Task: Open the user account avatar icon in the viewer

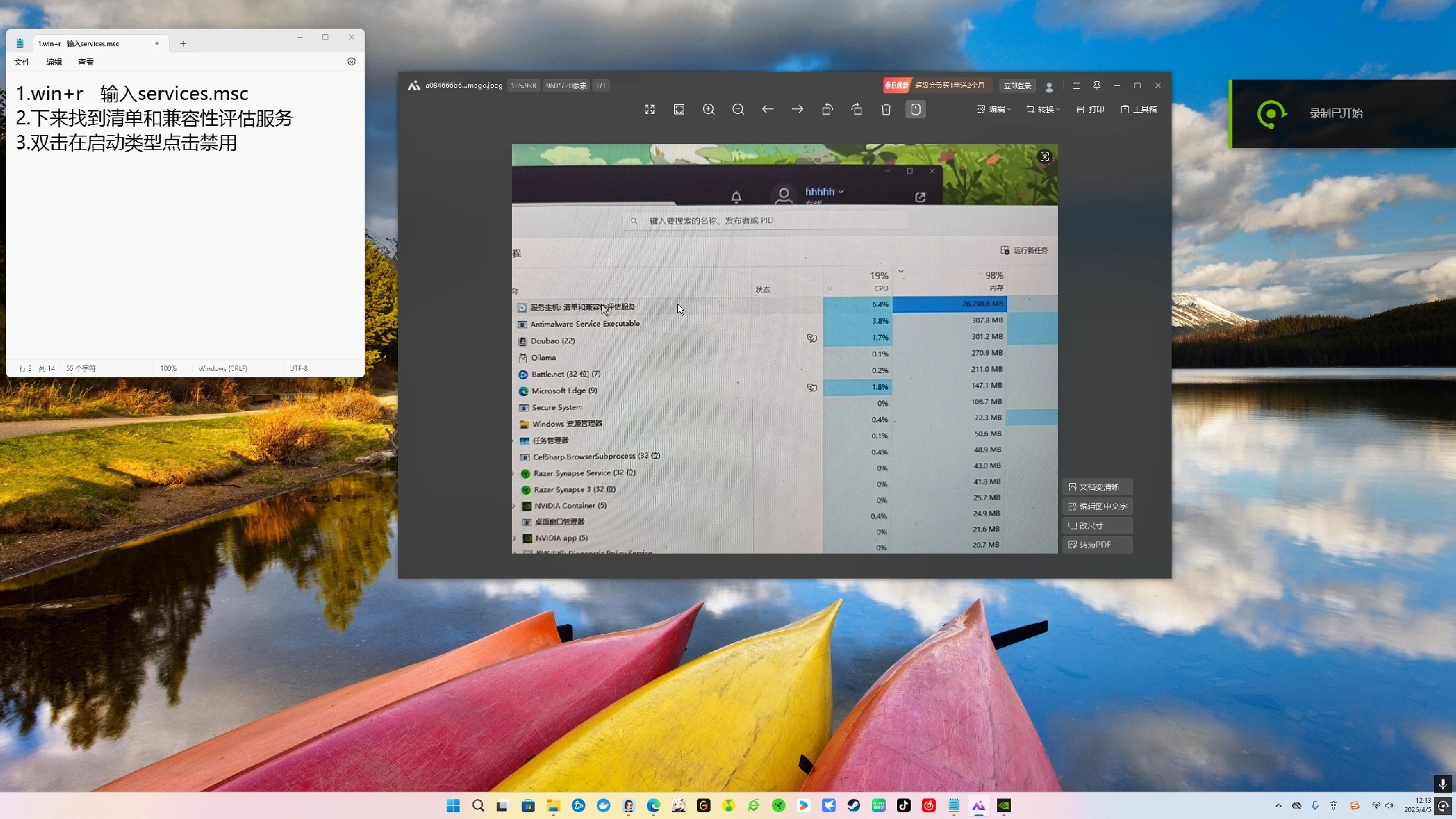Action: 1050,86
